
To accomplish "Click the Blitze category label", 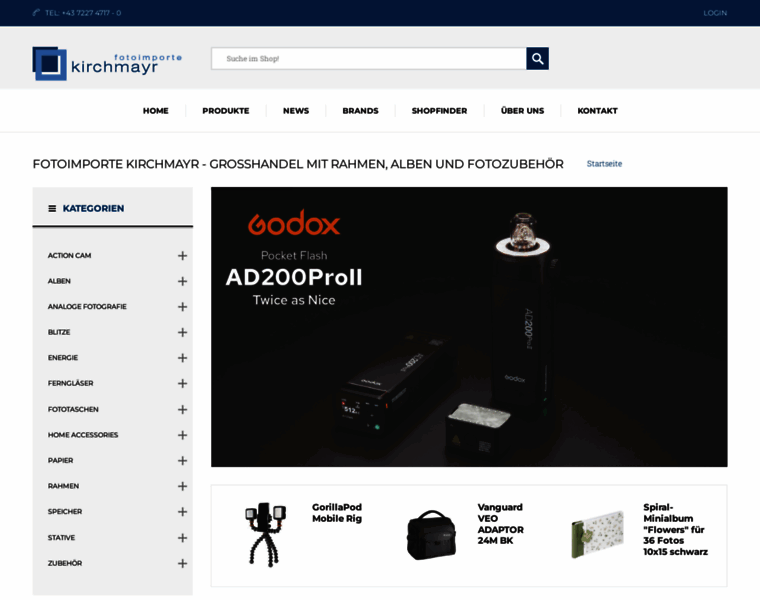I will [59, 332].
